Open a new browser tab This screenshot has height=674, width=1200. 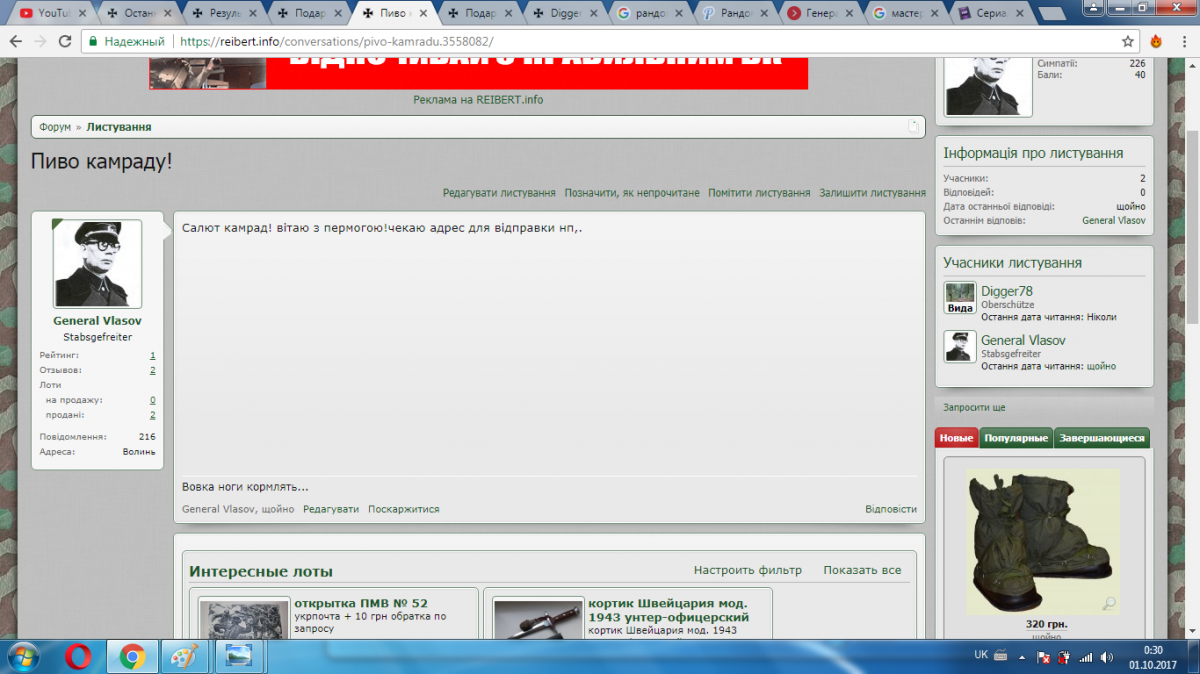click(x=1053, y=14)
